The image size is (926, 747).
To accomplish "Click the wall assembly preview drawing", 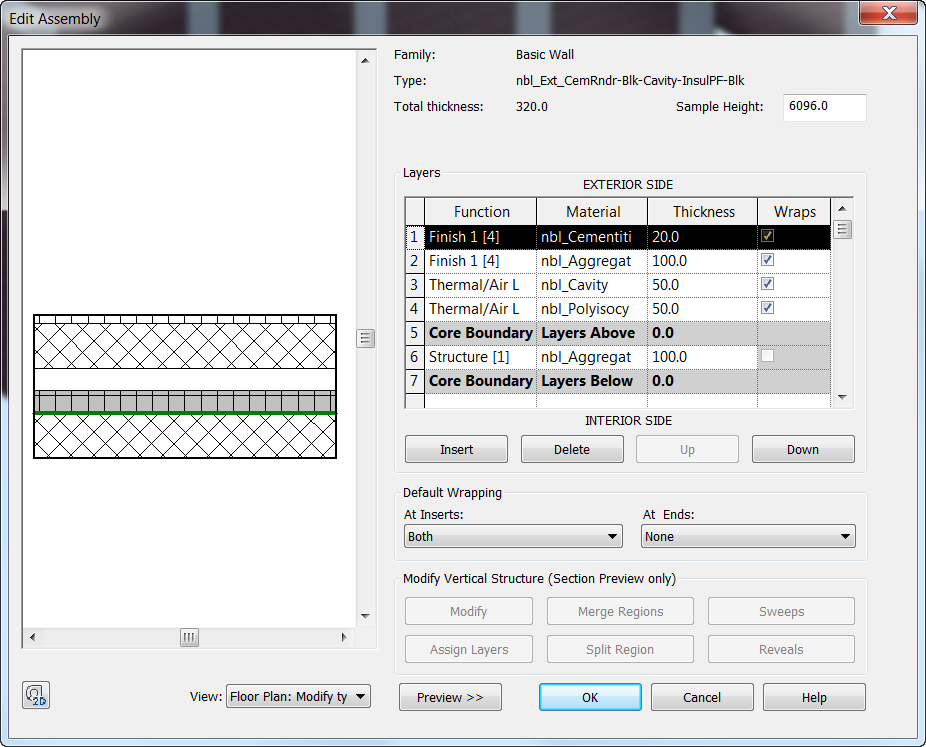I will point(185,386).
